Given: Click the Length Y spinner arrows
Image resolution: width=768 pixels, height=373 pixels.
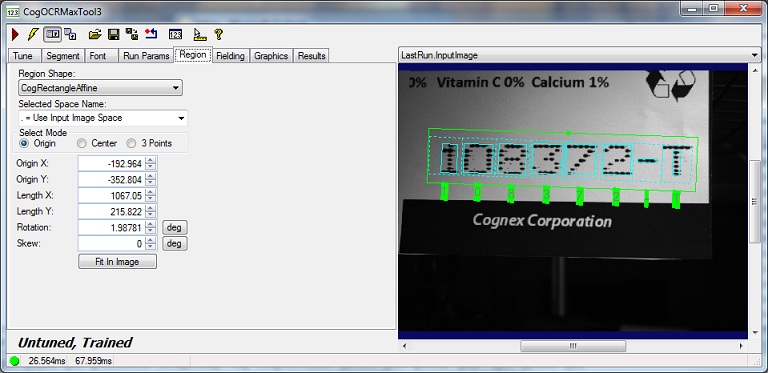Looking at the screenshot, I should tap(151, 211).
